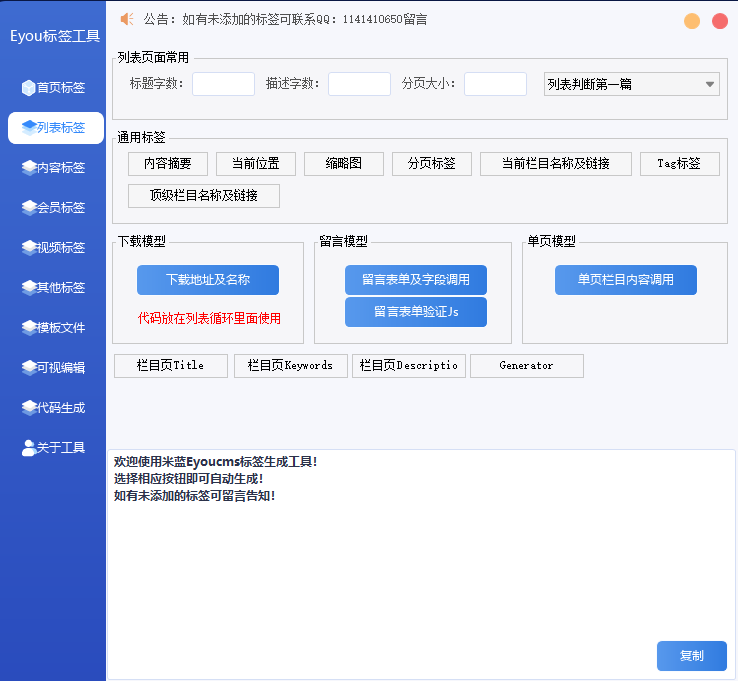Select the 视频标签 tab label

coord(61,248)
